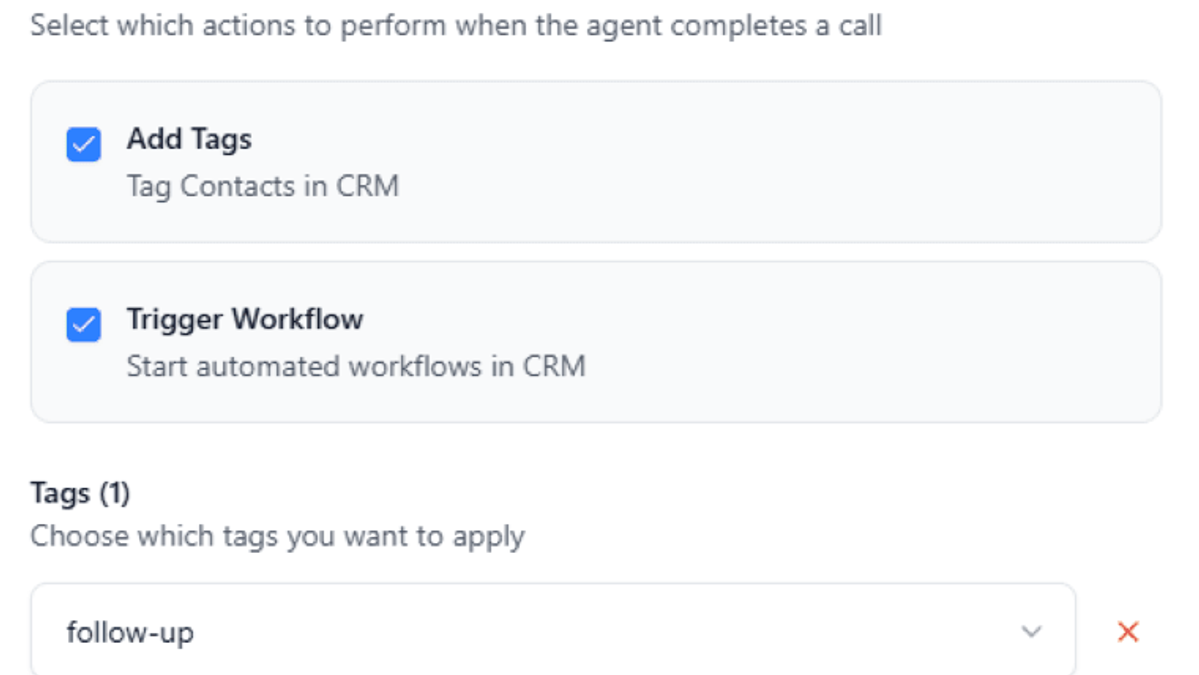Remove the follow-up tag with red X
Viewport: 1199px width, 675px height.
1128,632
